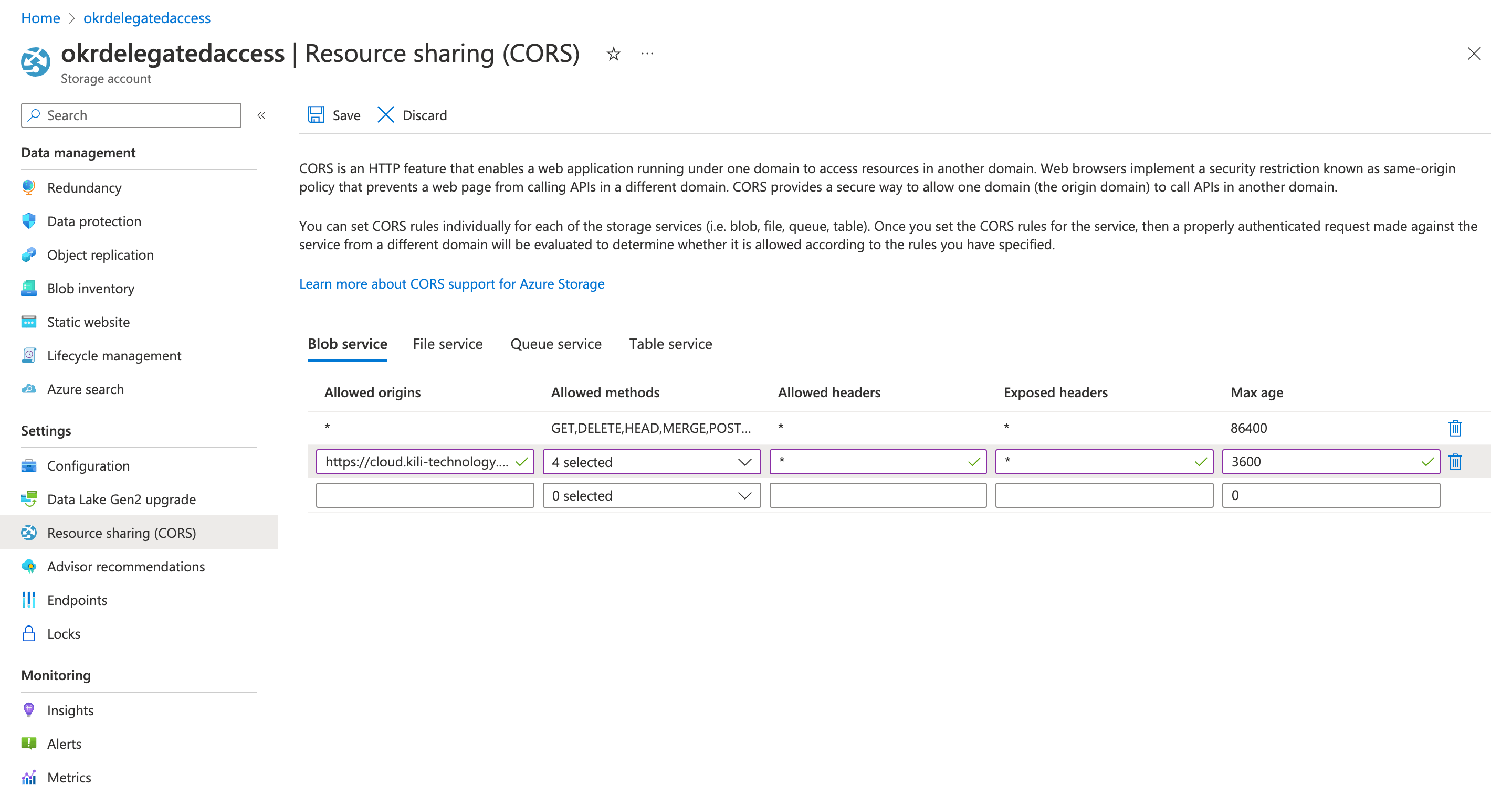
Task: Collapse the left navigation pane
Action: (261, 115)
